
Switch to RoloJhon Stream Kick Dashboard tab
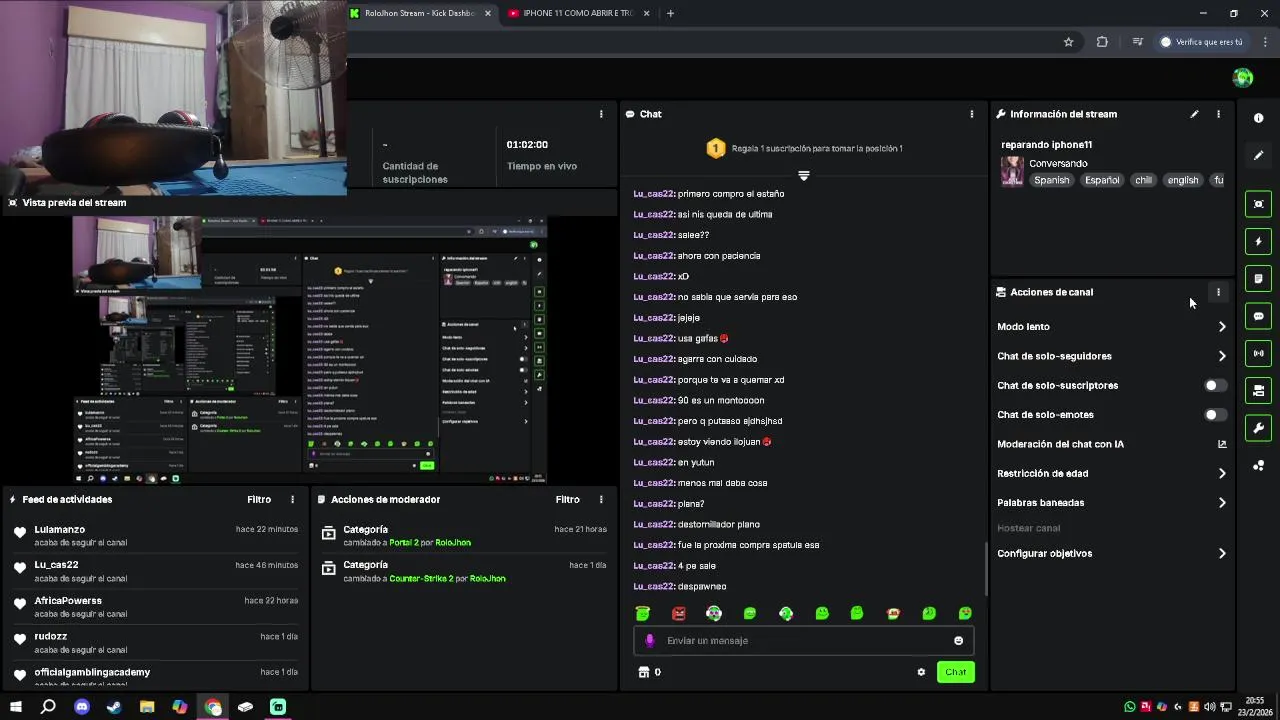point(422,13)
